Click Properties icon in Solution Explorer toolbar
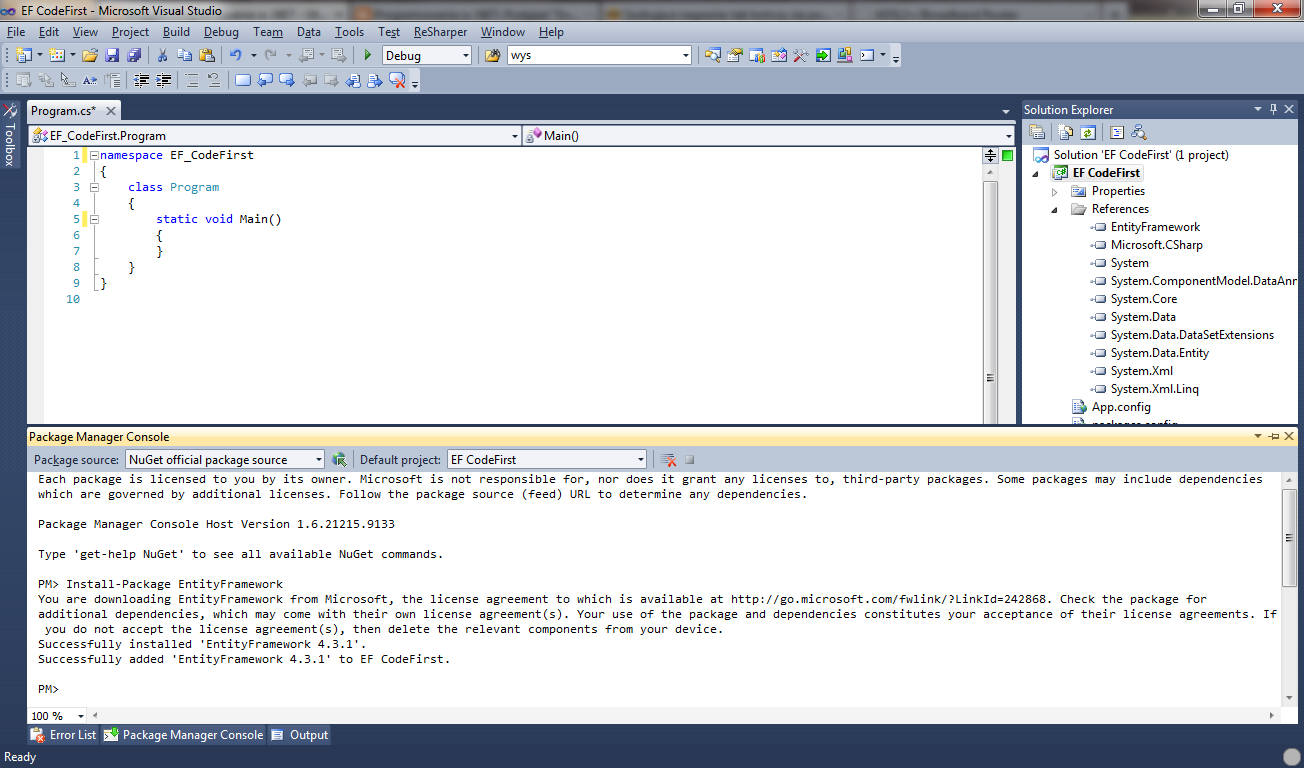This screenshot has height=768, width=1304. point(1037,132)
